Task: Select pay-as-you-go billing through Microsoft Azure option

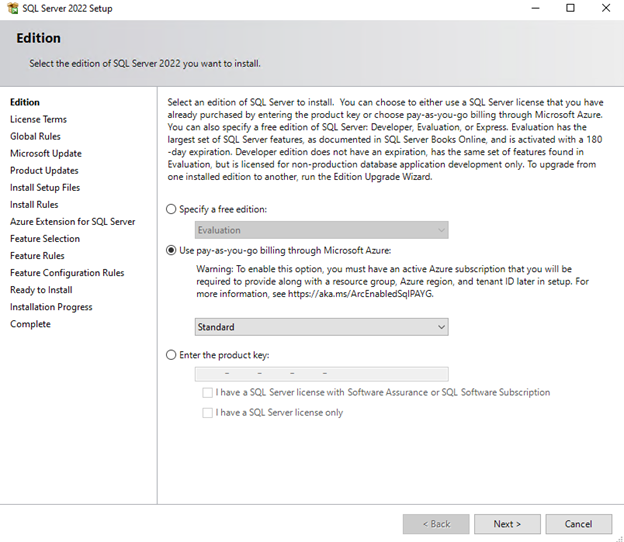Action: tap(171, 250)
